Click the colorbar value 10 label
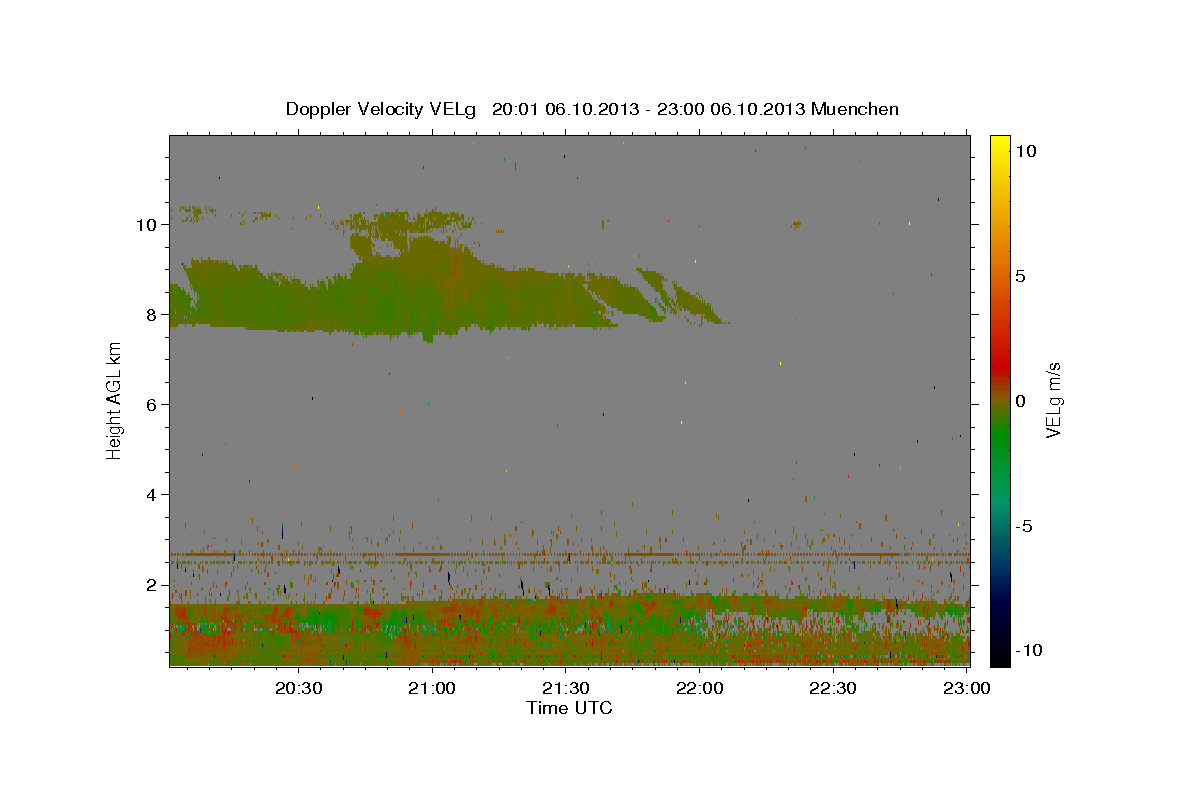Screen dimensions: 1200x800 pyautogui.click(x=1026, y=151)
